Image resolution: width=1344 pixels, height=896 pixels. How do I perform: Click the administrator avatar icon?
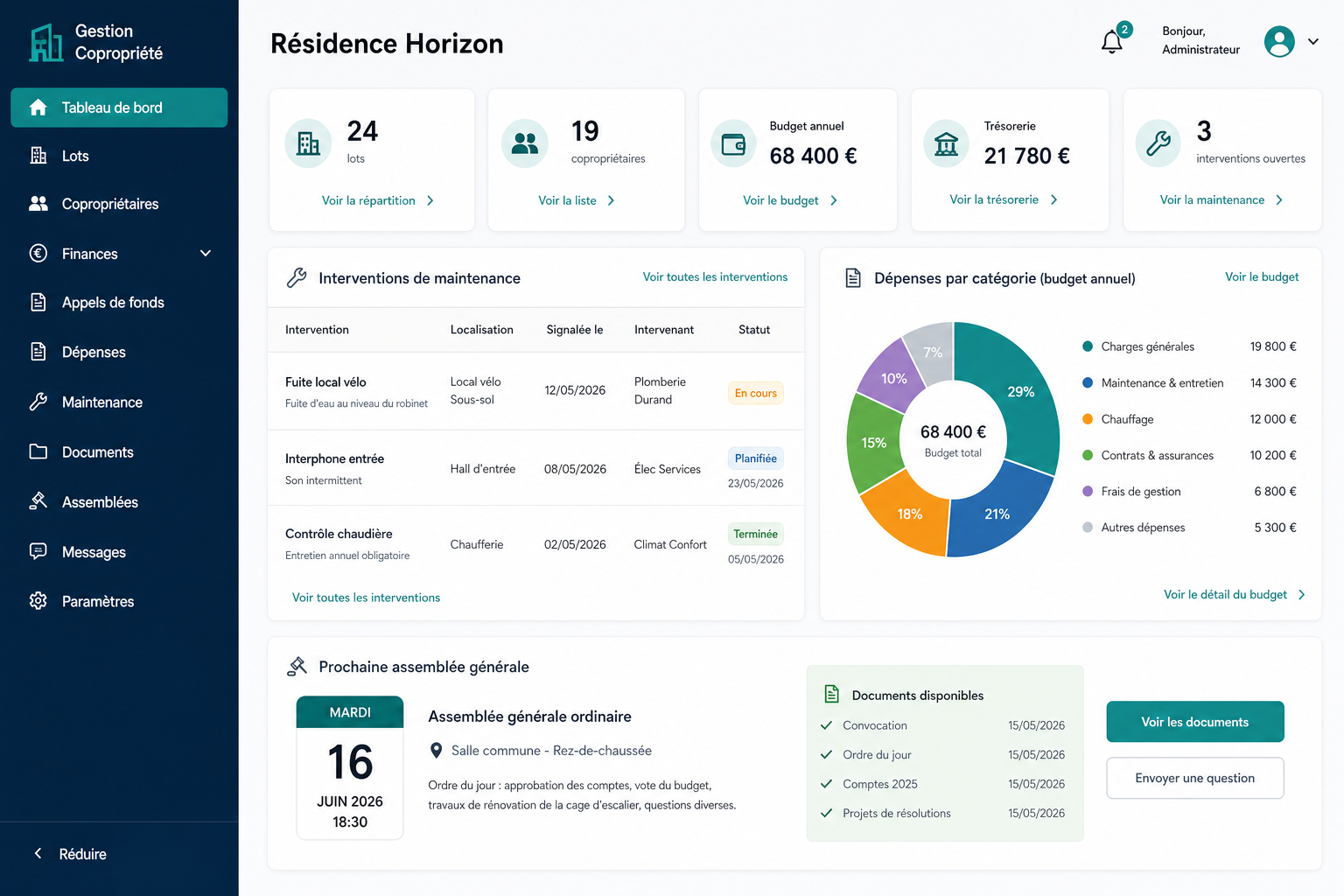pos(1279,41)
